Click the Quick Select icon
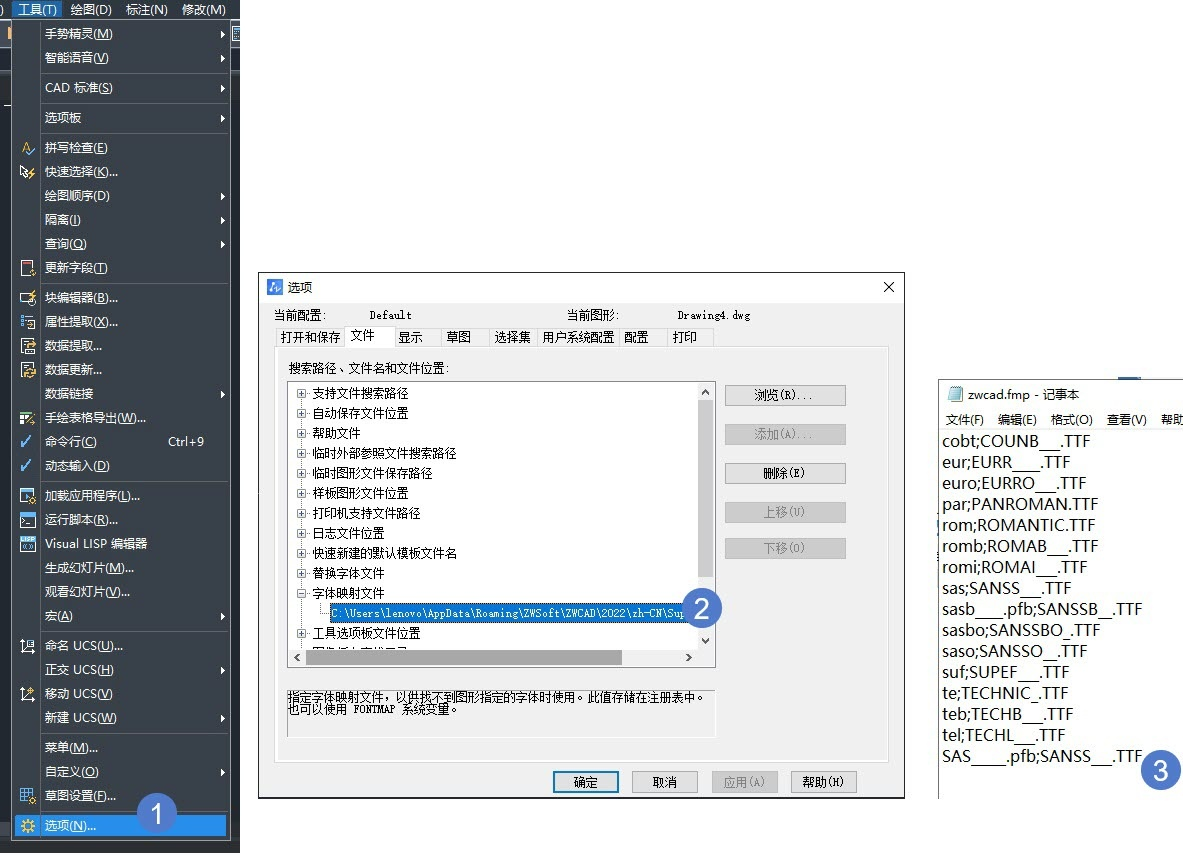Image resolution: width=1183 pixels, height=856 pixels. [27, 172]
